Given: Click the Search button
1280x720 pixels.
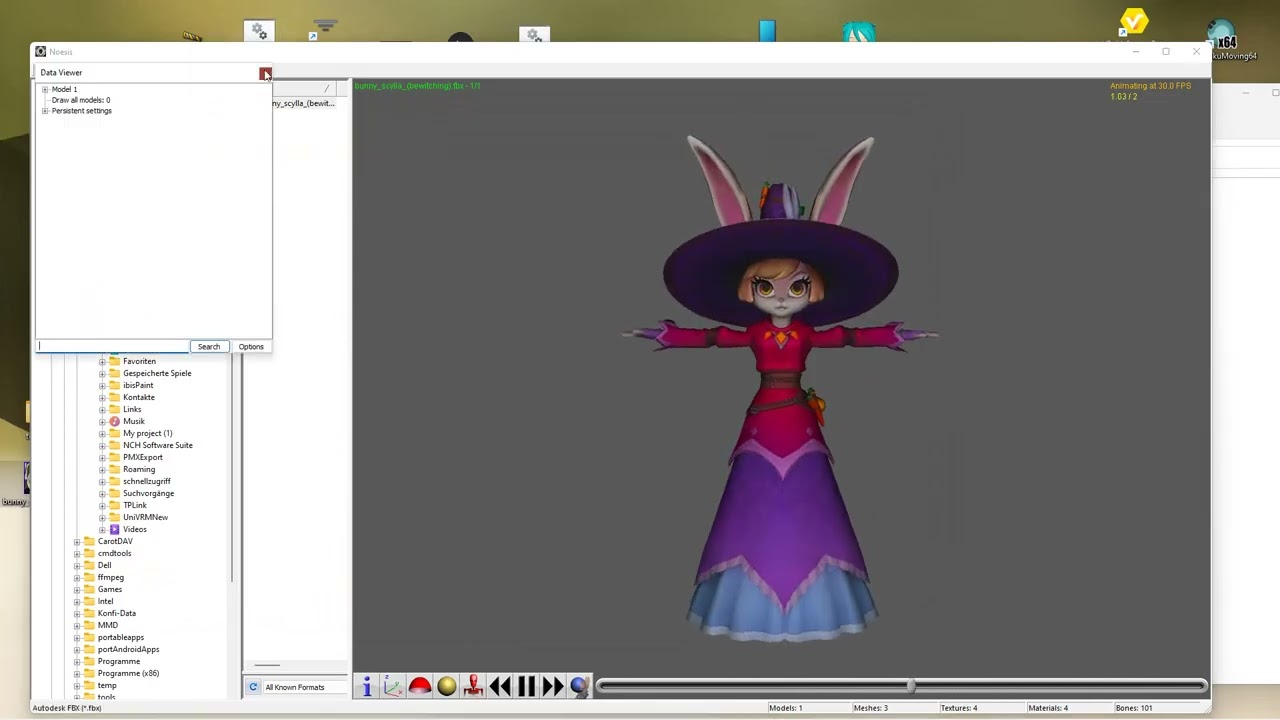Looking at the screenshot, I should (209, 347).
